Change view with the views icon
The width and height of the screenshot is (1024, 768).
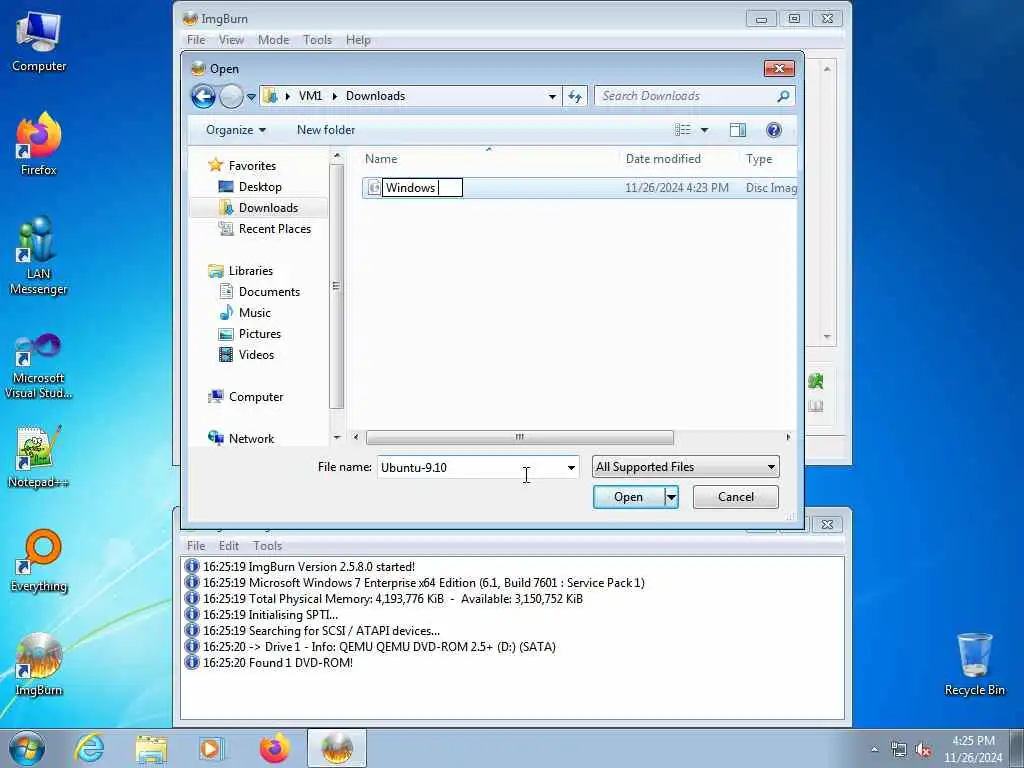click(682, 130)
